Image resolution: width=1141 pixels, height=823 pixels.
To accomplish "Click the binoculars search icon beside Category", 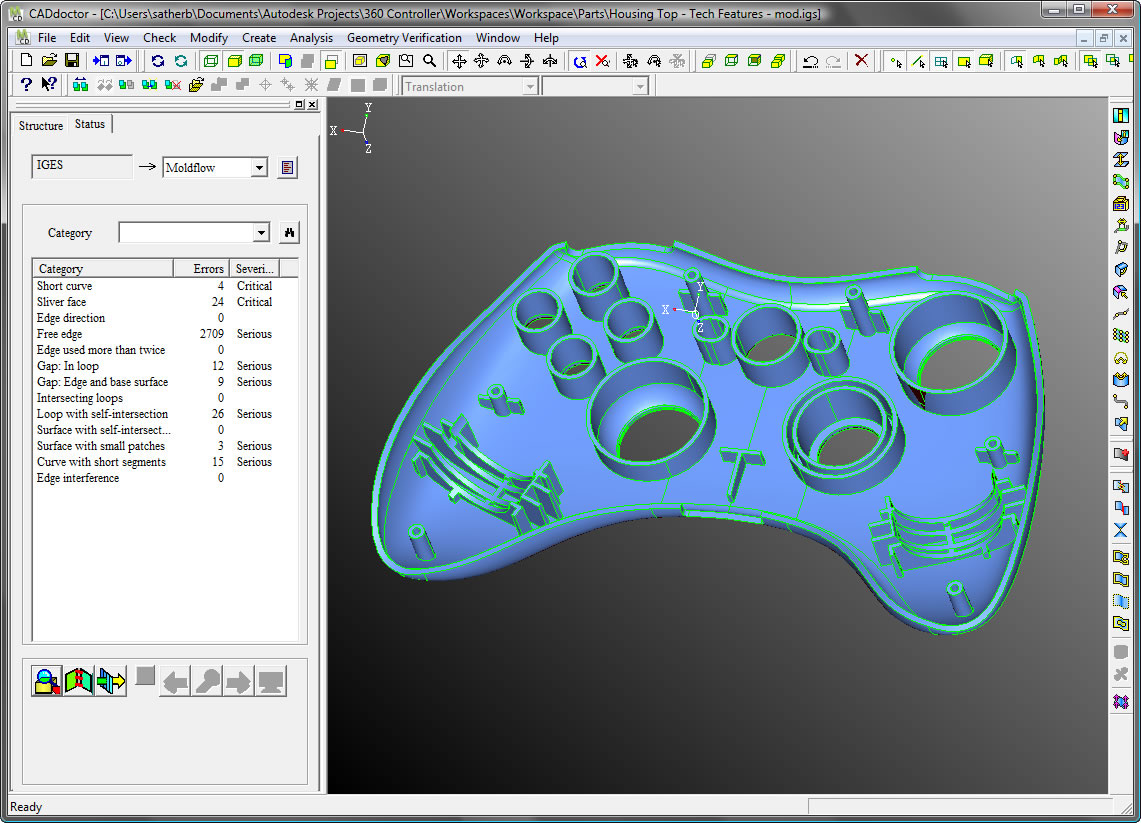I will [289, 233].
